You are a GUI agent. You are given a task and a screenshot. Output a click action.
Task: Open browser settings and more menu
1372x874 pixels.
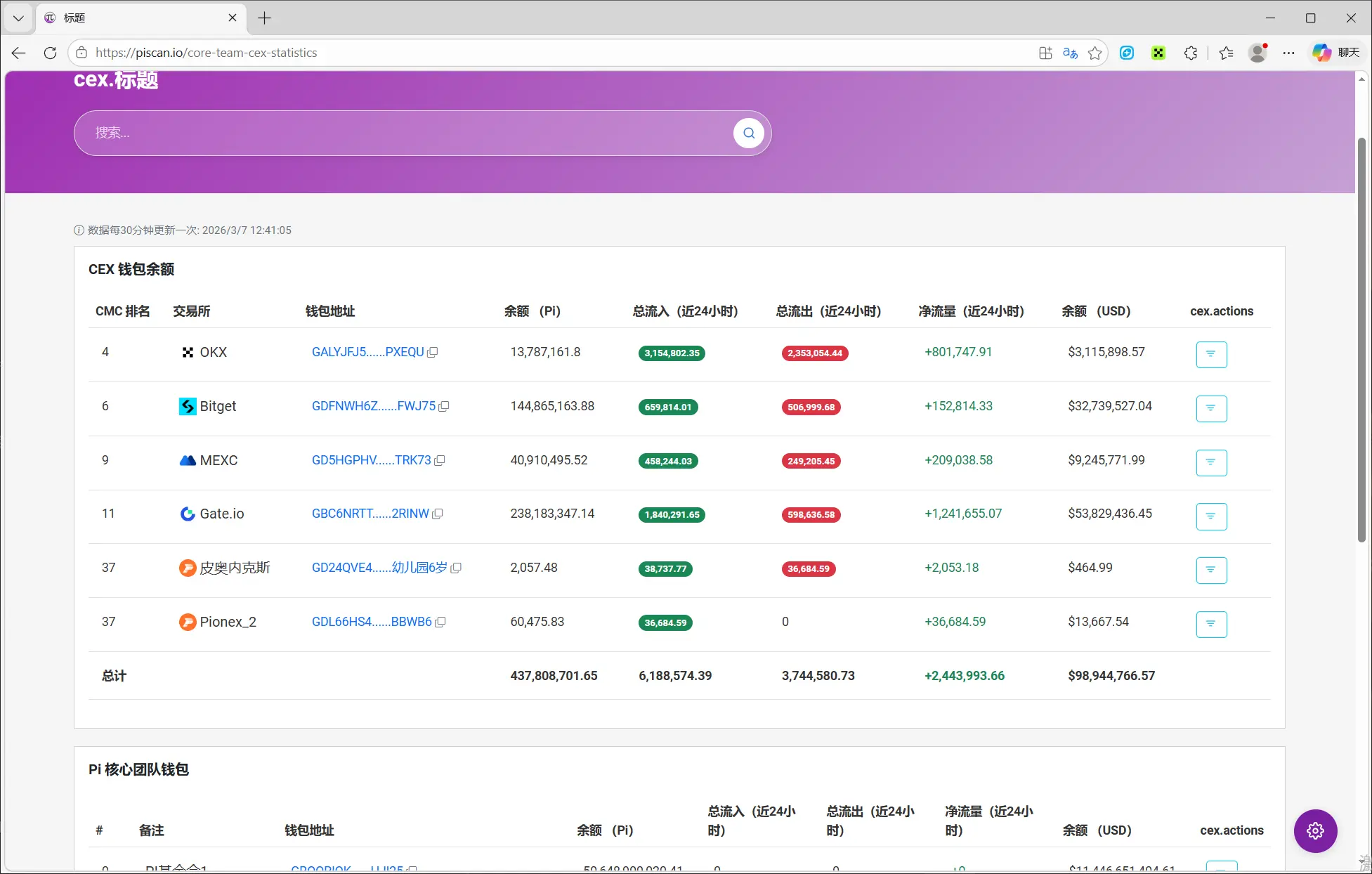(x=1288, y=53)
